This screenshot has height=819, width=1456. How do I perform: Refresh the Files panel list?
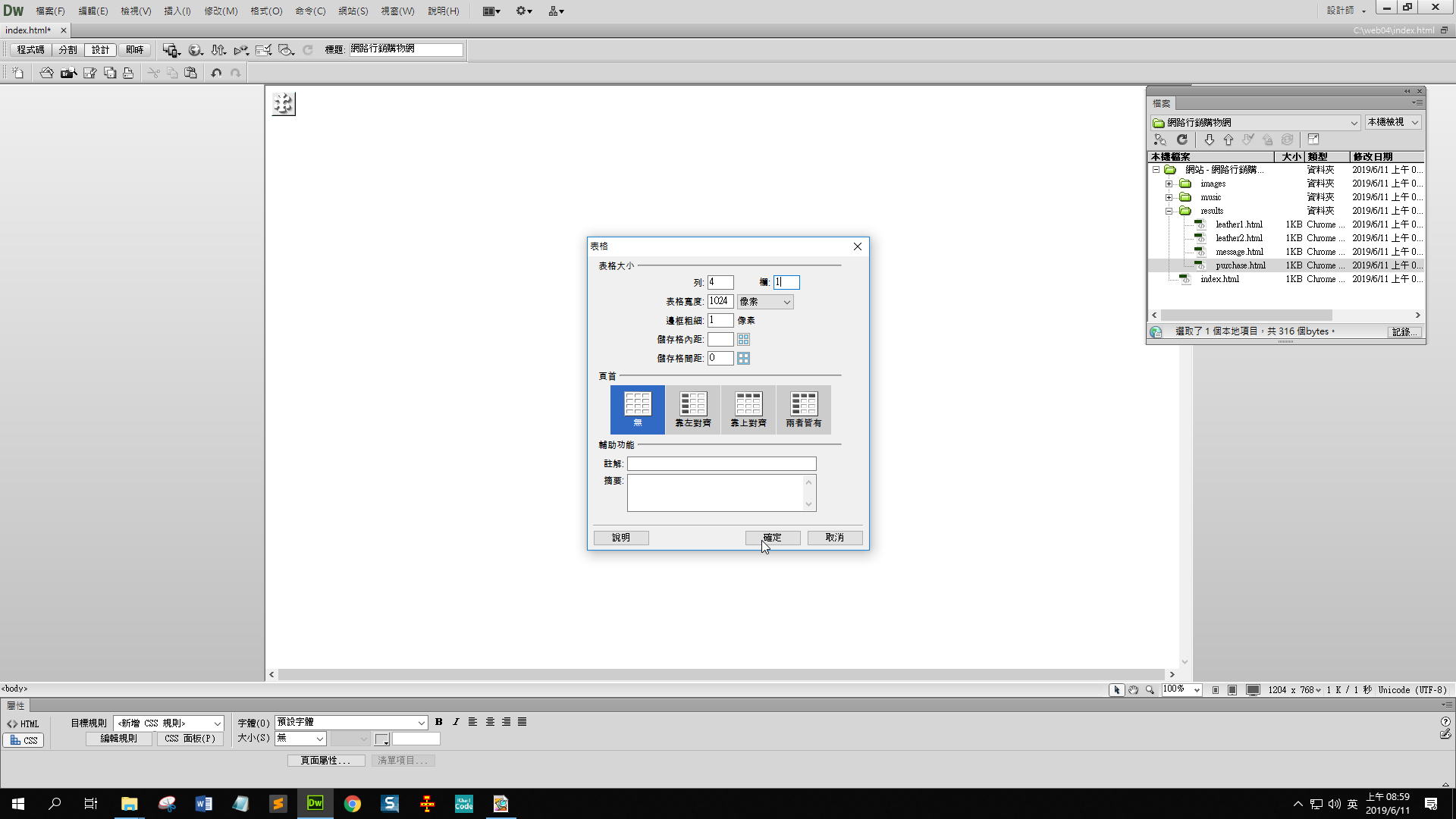tap(1181, 140)
